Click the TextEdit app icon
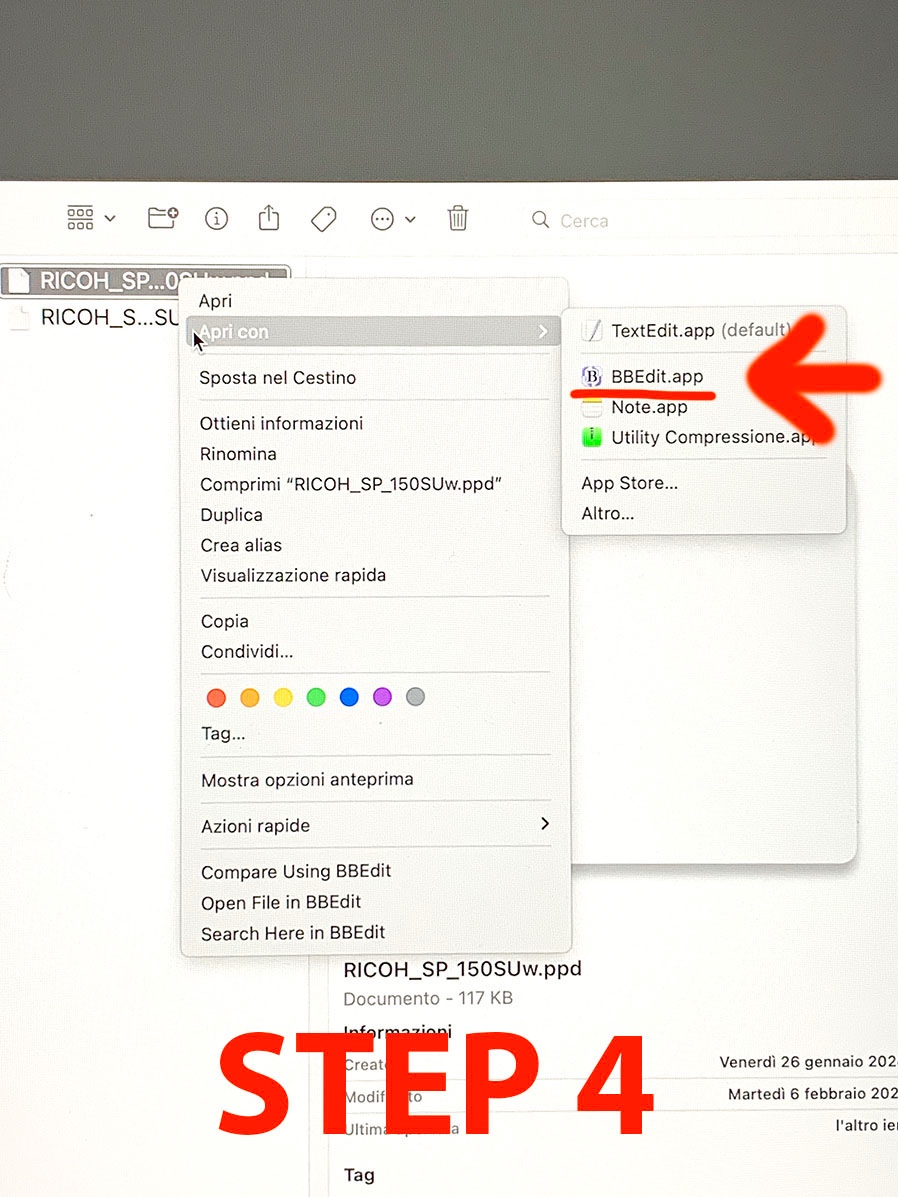Viewport: 898px width, 1197px height. (592, 331)
